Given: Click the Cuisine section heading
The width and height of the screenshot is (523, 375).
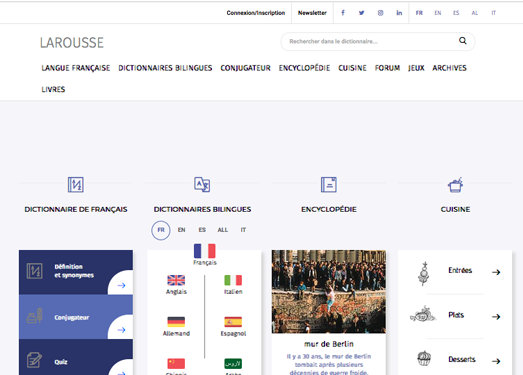Looking at the screenshot, I should pyautogui.click(x=455, y=210).
